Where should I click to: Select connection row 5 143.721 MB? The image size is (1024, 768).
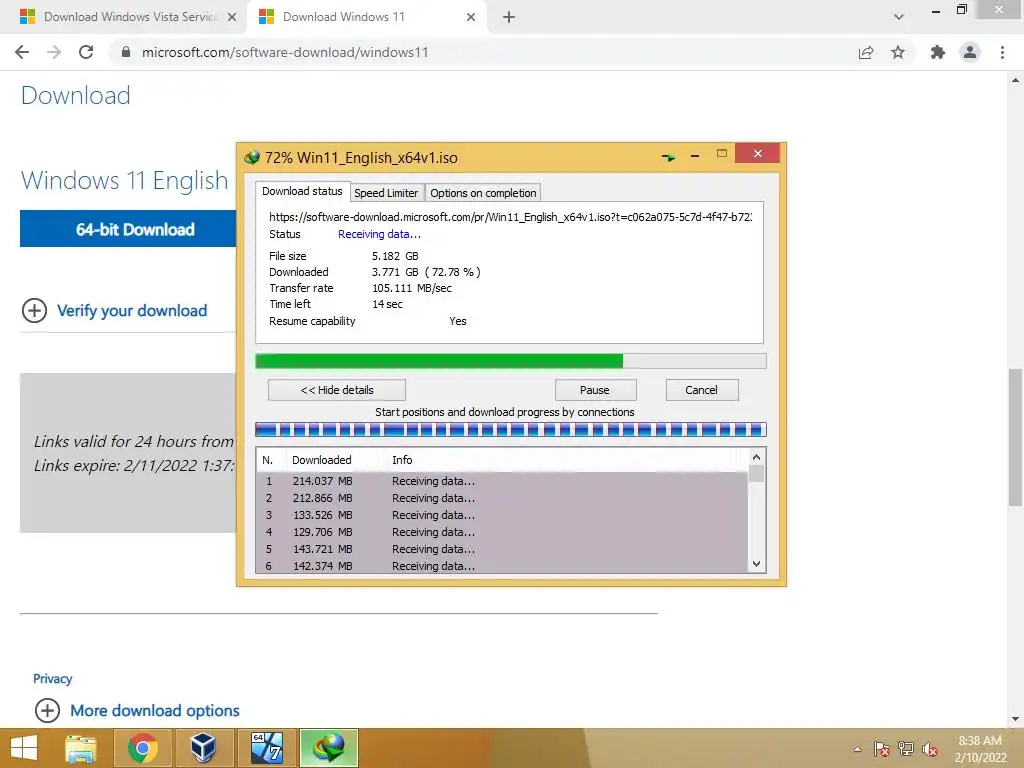[501, 549]
